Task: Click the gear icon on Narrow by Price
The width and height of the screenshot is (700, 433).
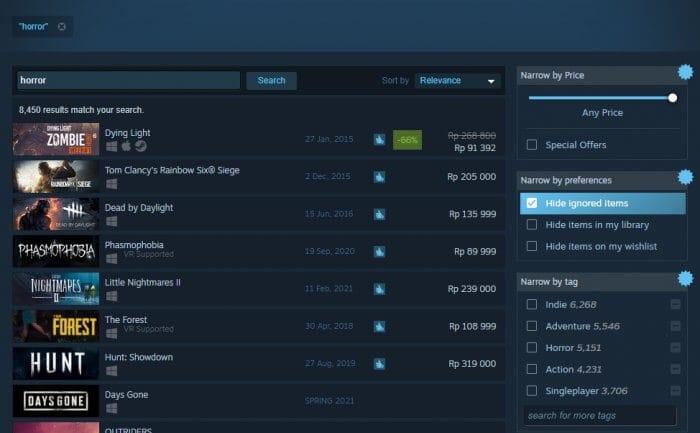Action: (x=685, y=72)
